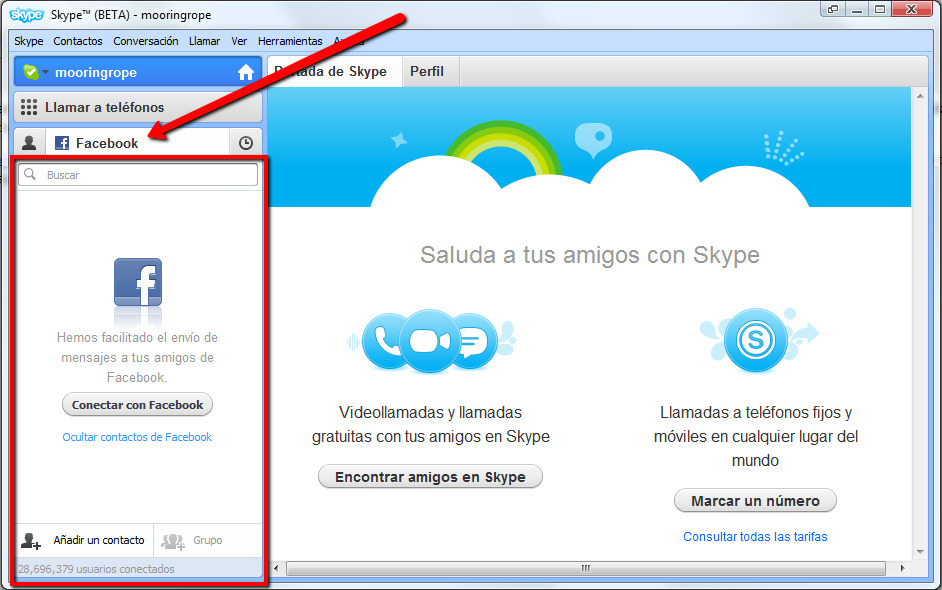This screenshot has width=942, height=590.
Task: Open Consultar todas las tarifas link
Action: click(x=755, y=537)
